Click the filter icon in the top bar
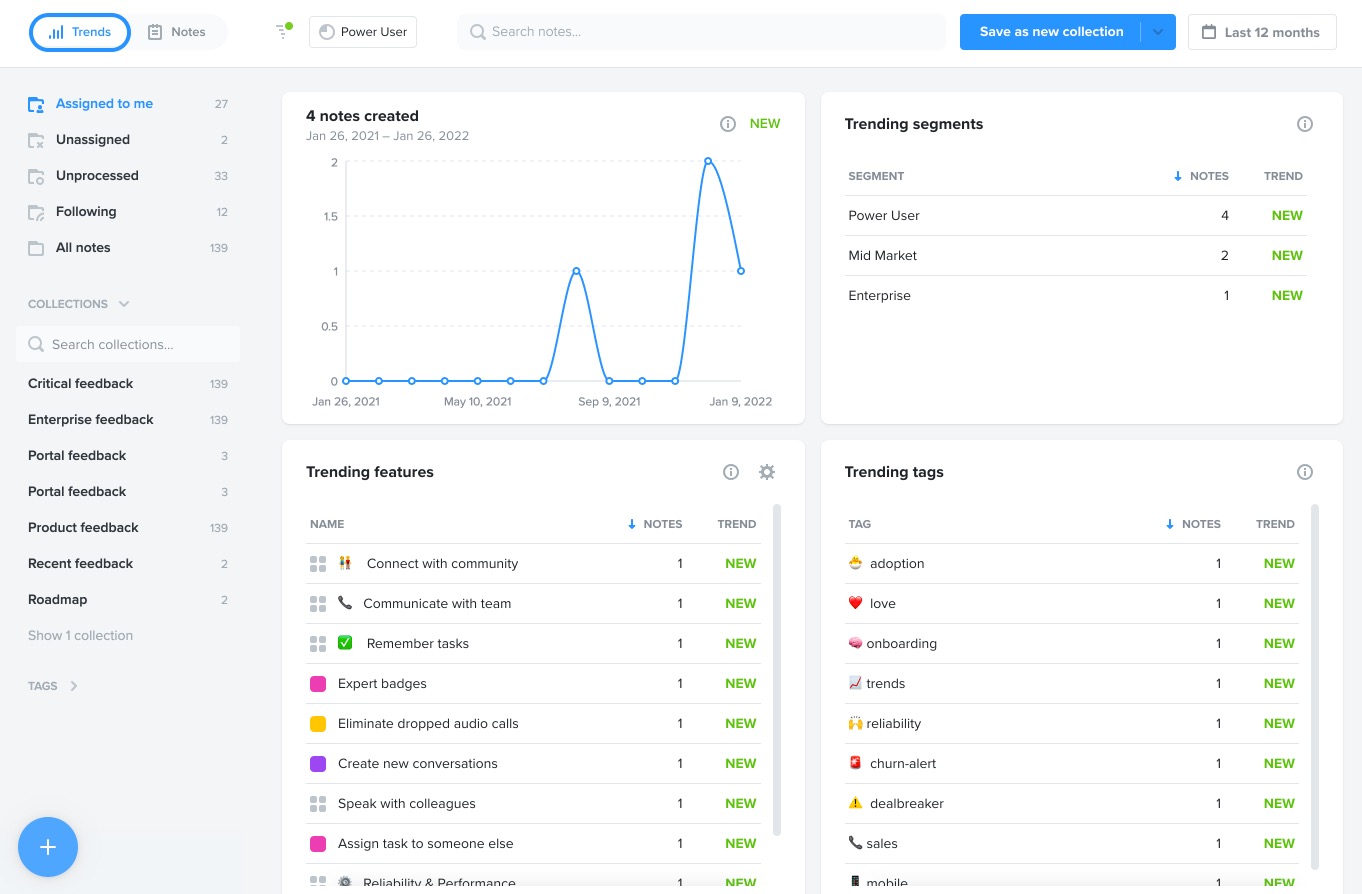 pyautogui.click(x=283, y=31)
